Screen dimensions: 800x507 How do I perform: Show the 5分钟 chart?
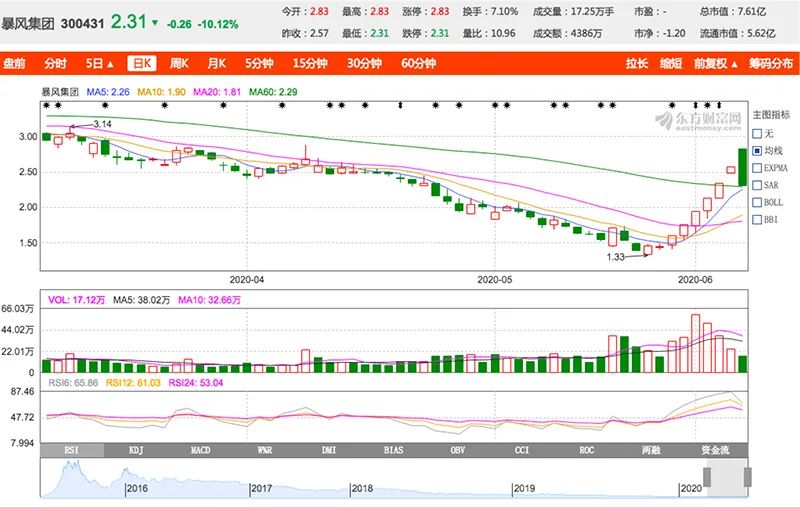[x=259, y=63]
